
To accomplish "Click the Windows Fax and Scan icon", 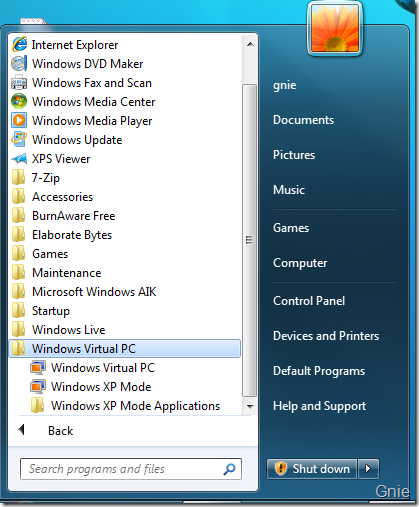I will pyautogui.click(x=19, y=83).
